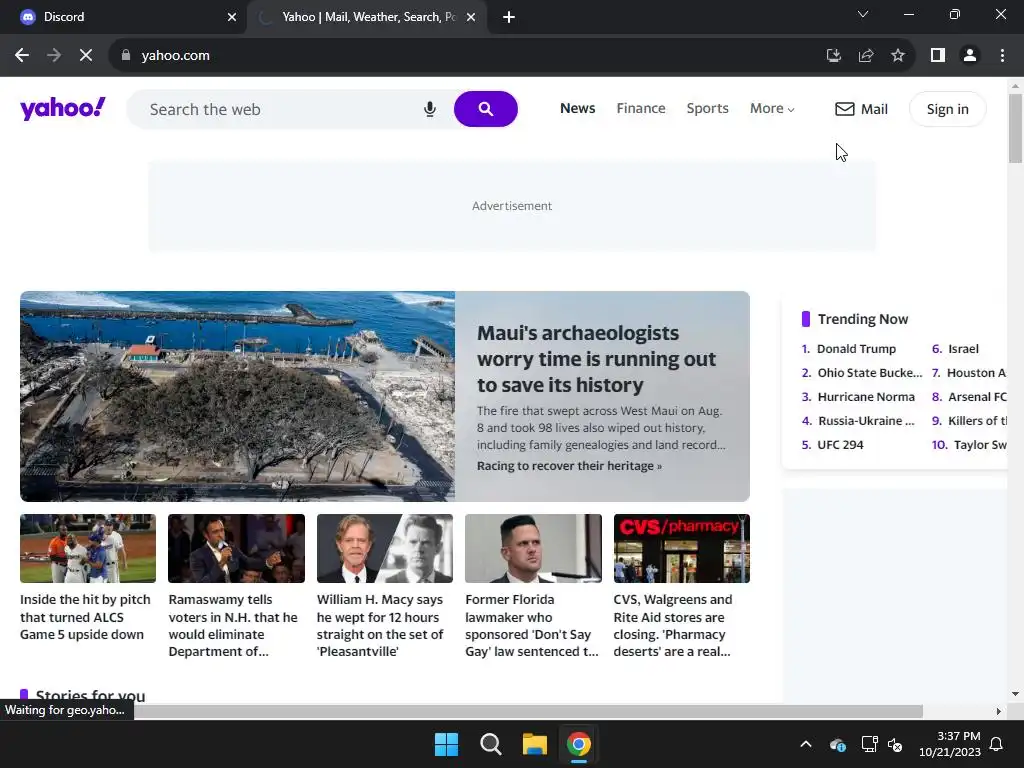
Task: Click the muted volume tray icon
Action: (x=895, y=744)
